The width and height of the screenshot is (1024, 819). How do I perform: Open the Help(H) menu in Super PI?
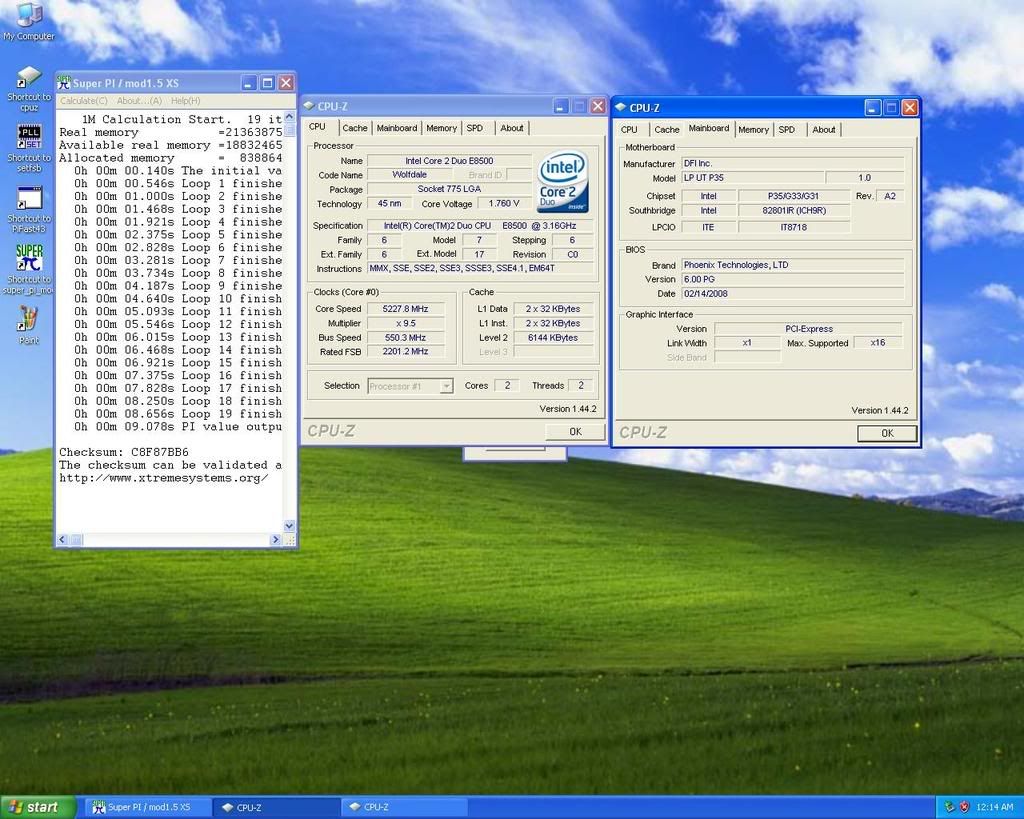pyautogui.click(x=185, y=101)
